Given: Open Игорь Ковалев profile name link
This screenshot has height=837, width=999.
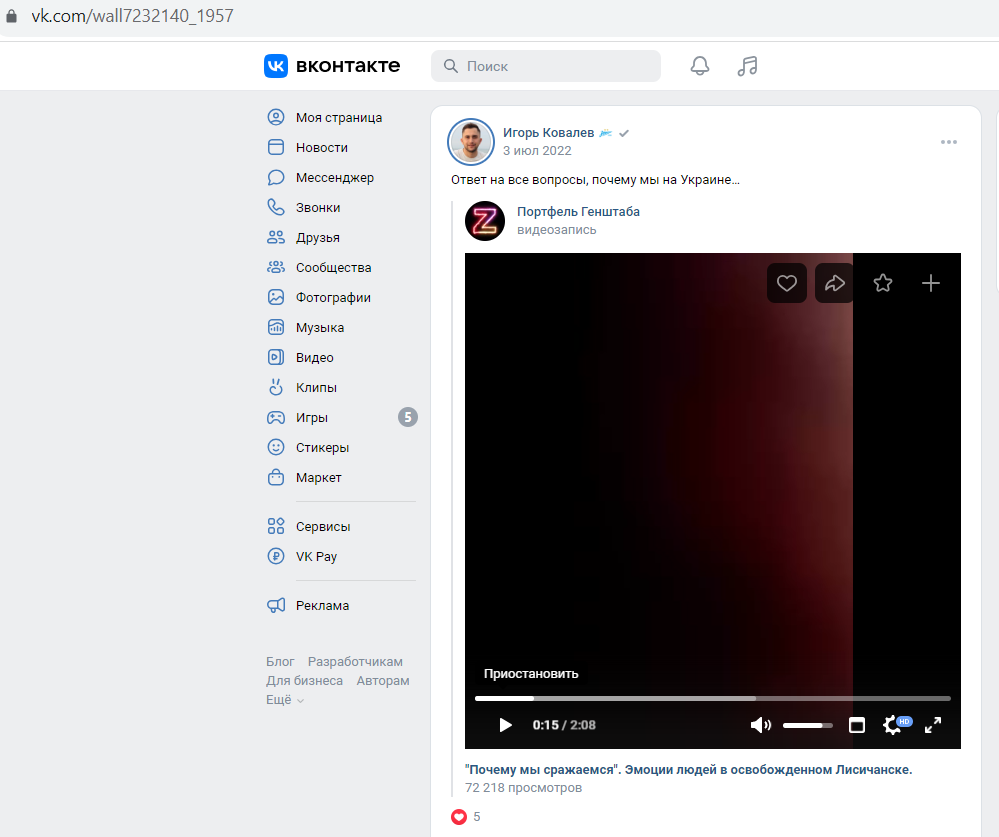Looking at the screenshot, I should (x=548, y=132).
